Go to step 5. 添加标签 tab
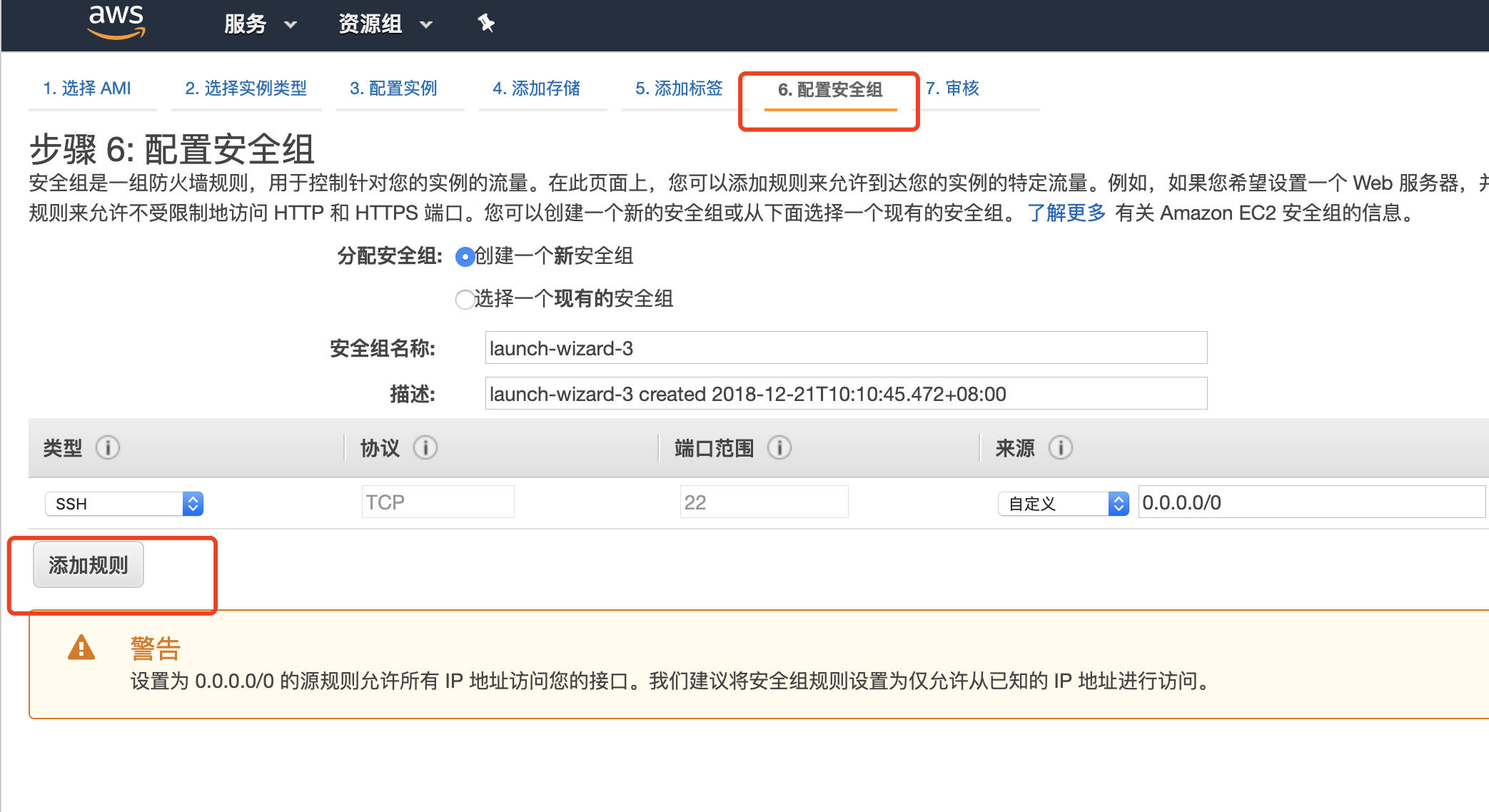Screen dimensions: 1489x812 (x=679, y=88)
